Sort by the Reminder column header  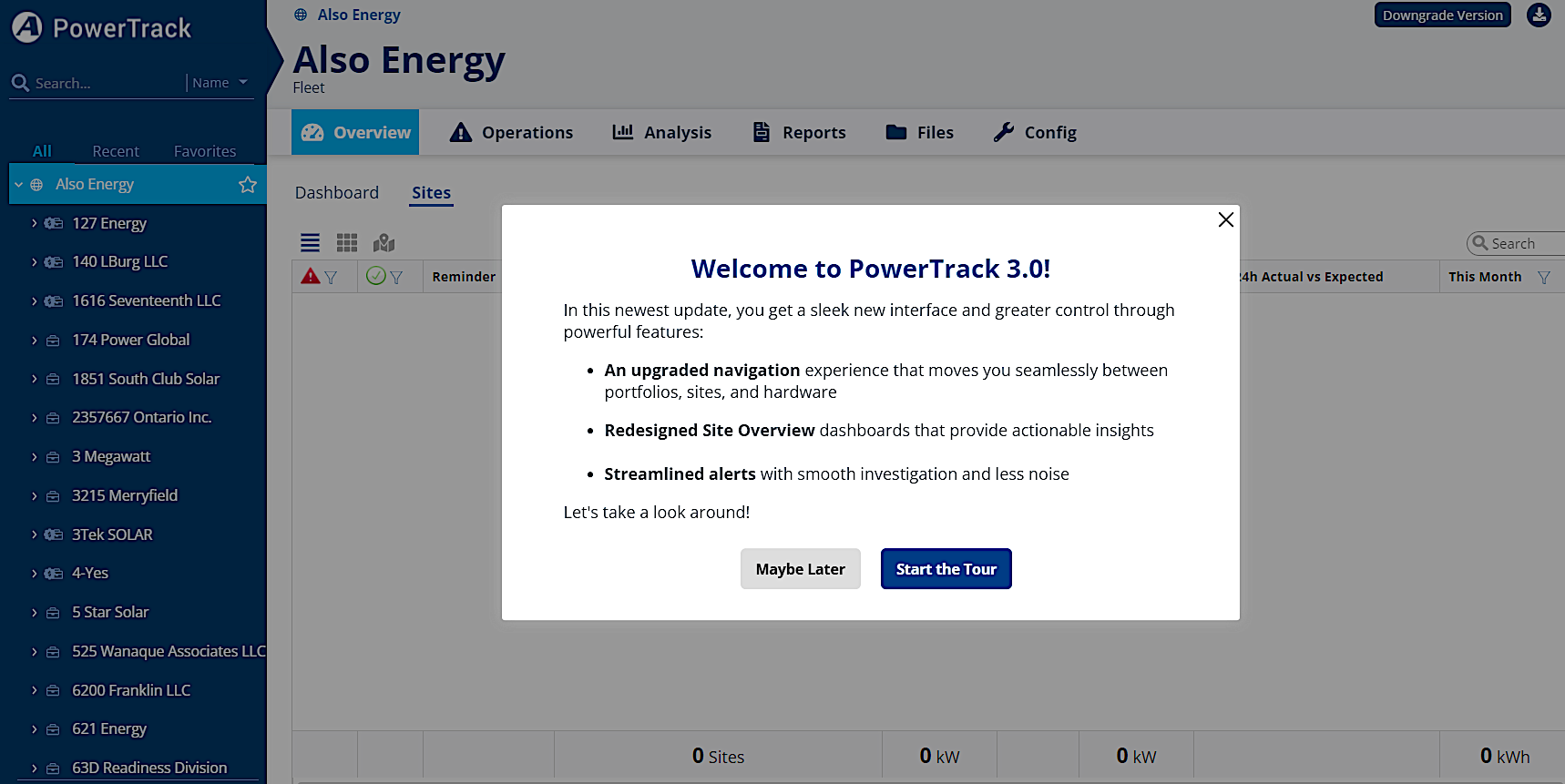tap(465, 277)
